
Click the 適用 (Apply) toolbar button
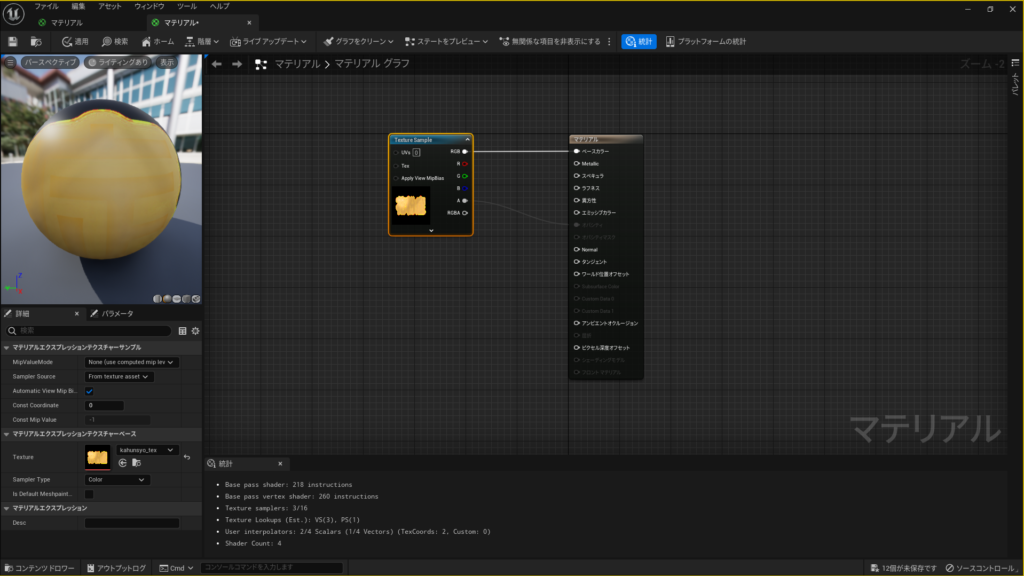coord(75,41)
